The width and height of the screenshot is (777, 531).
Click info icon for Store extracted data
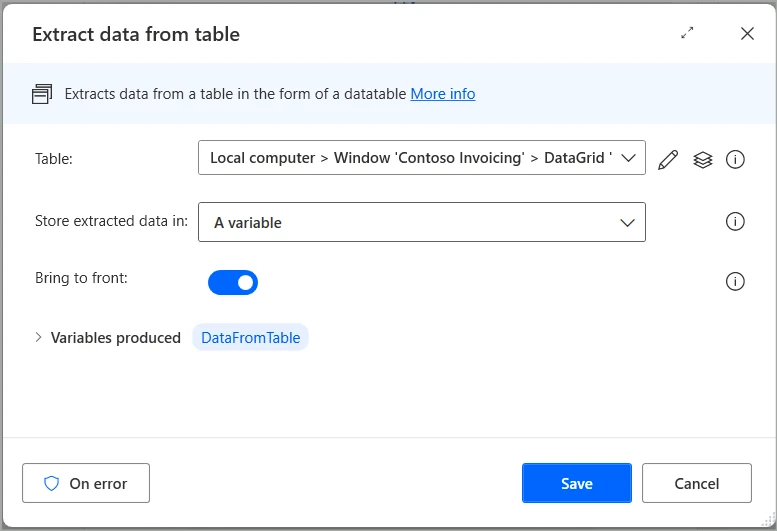[735, 222]
